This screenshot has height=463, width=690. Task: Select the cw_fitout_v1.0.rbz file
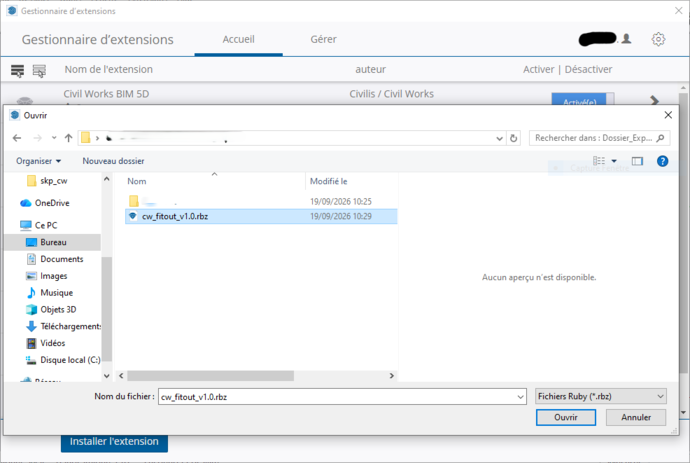261,217
